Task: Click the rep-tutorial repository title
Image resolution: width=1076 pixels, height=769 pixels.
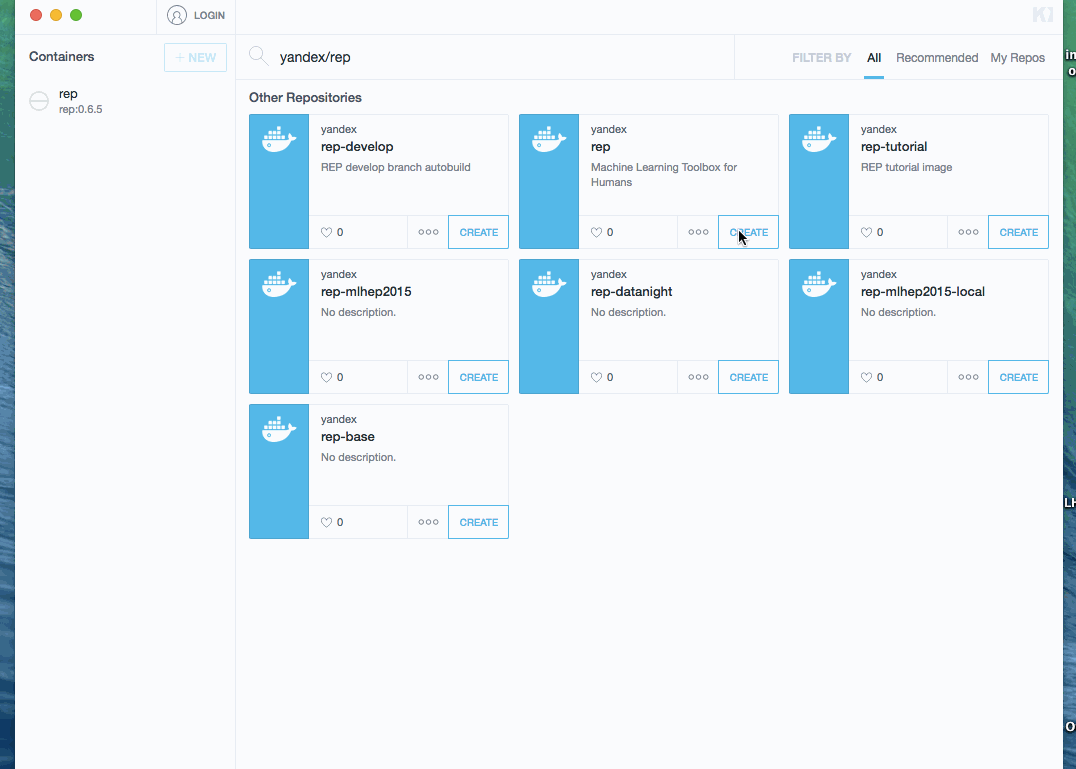Action: [x=893, y=147]
